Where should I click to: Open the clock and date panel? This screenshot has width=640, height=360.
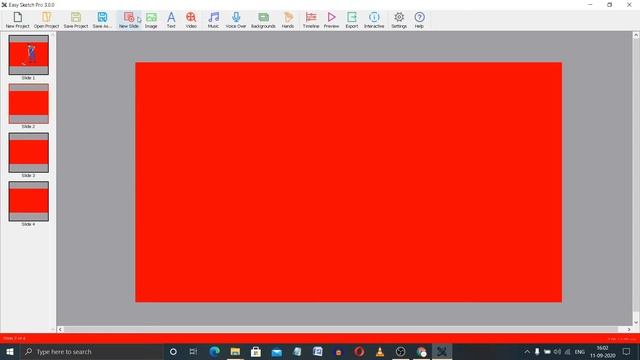pyautogui.click(x=602, y=351)
